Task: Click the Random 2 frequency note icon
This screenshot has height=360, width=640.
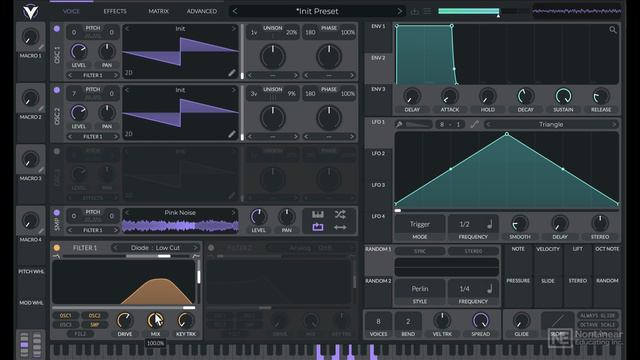Action: [x=490, y=289]
